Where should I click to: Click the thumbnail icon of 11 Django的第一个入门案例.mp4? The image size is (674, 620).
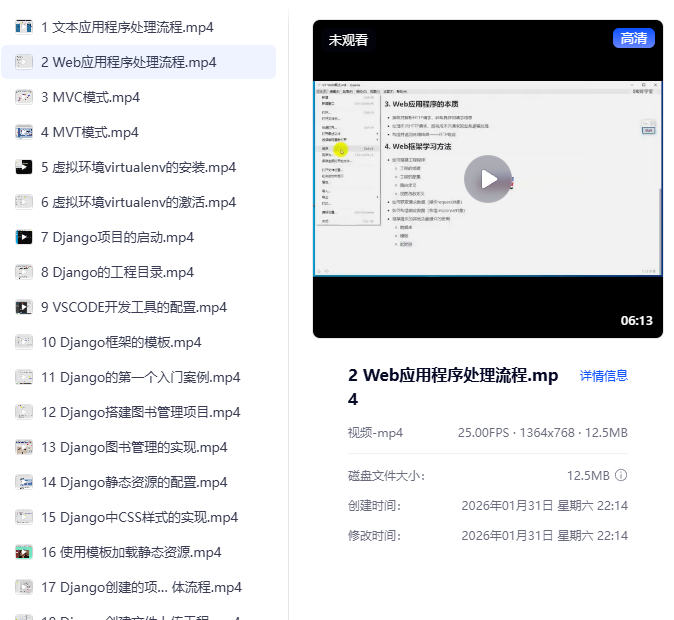click(24, 377)
